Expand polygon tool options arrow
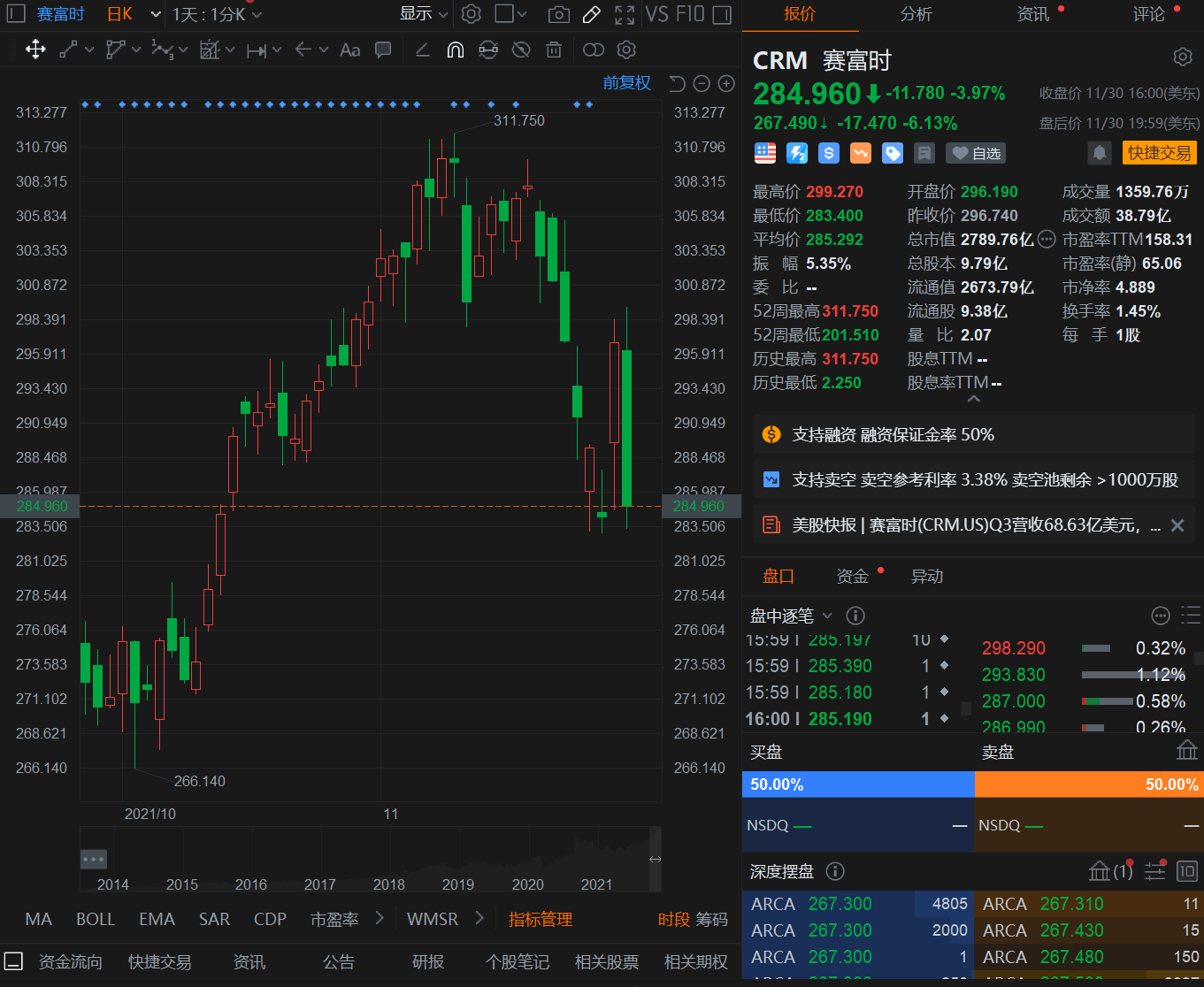 (136, 50)
